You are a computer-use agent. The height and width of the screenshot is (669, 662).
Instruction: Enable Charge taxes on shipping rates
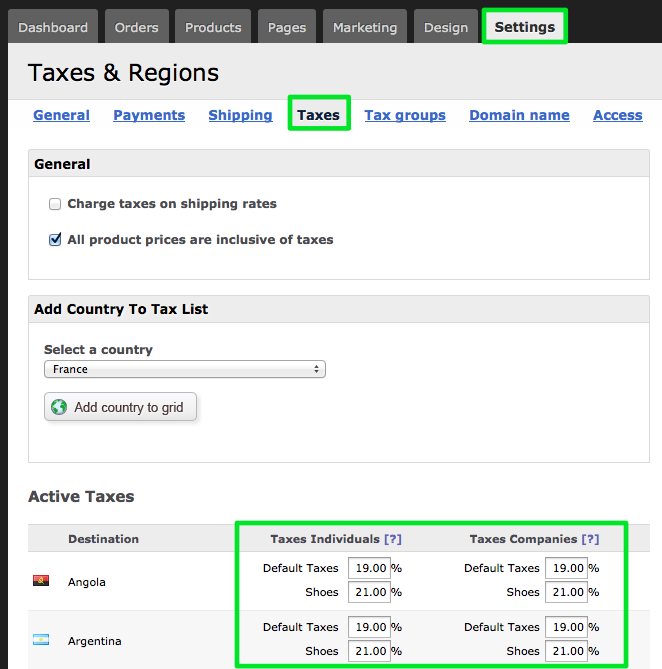click(x=55, y=204)
